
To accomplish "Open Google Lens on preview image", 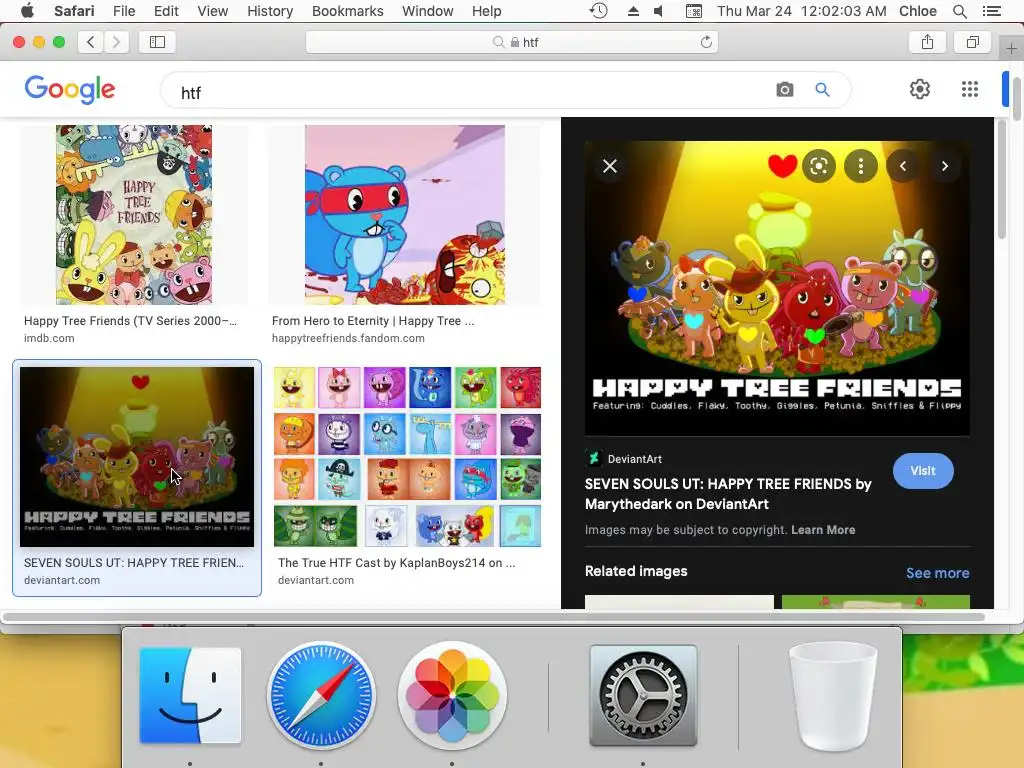I will (x=818, y=166).
